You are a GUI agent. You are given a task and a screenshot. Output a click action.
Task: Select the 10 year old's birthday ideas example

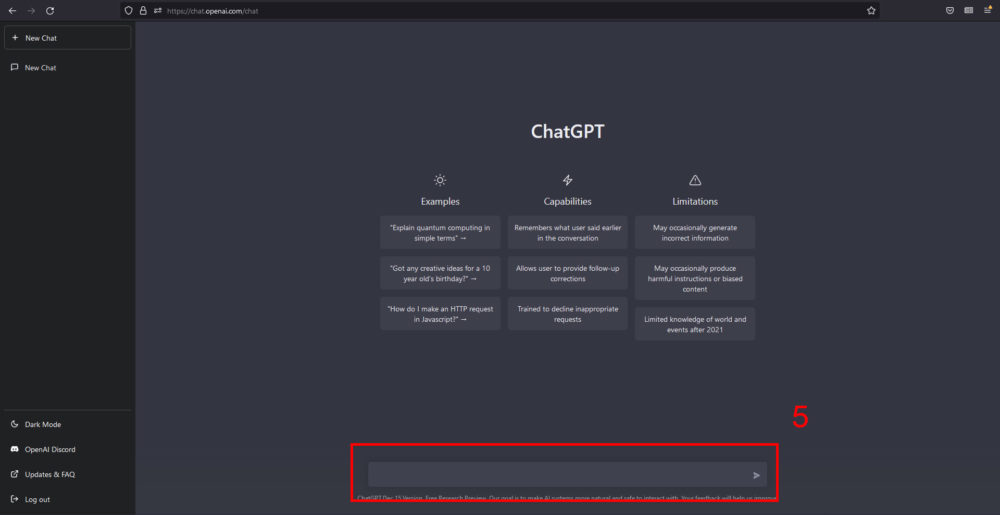pyautogui.click(x=440, y=273)
